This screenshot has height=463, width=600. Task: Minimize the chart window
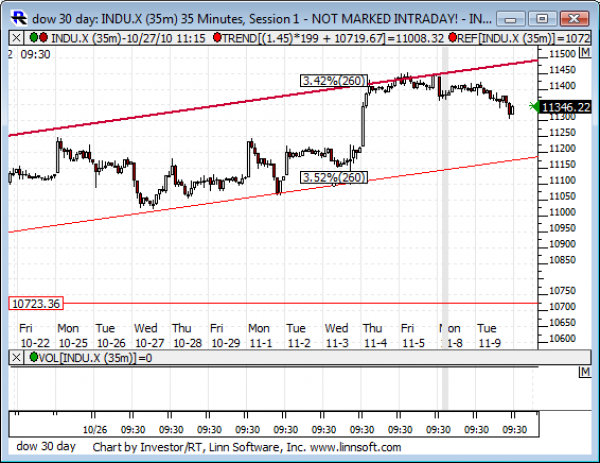510,18
